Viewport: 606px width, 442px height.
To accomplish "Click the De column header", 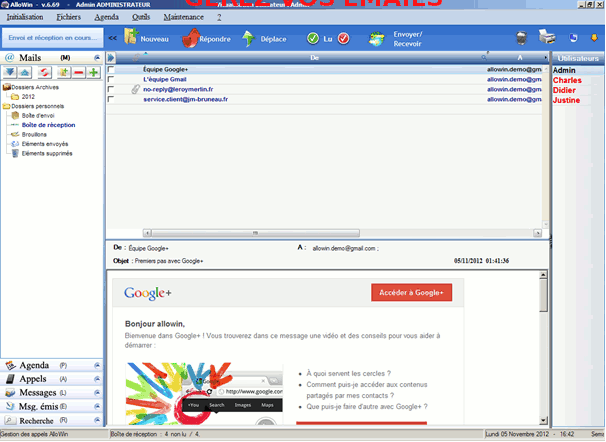I will click(314, 58).
